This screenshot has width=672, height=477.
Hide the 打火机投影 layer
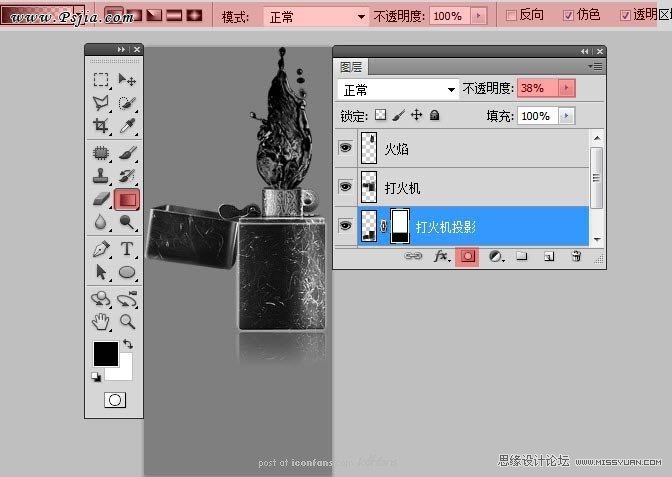(x=345, y=225)
